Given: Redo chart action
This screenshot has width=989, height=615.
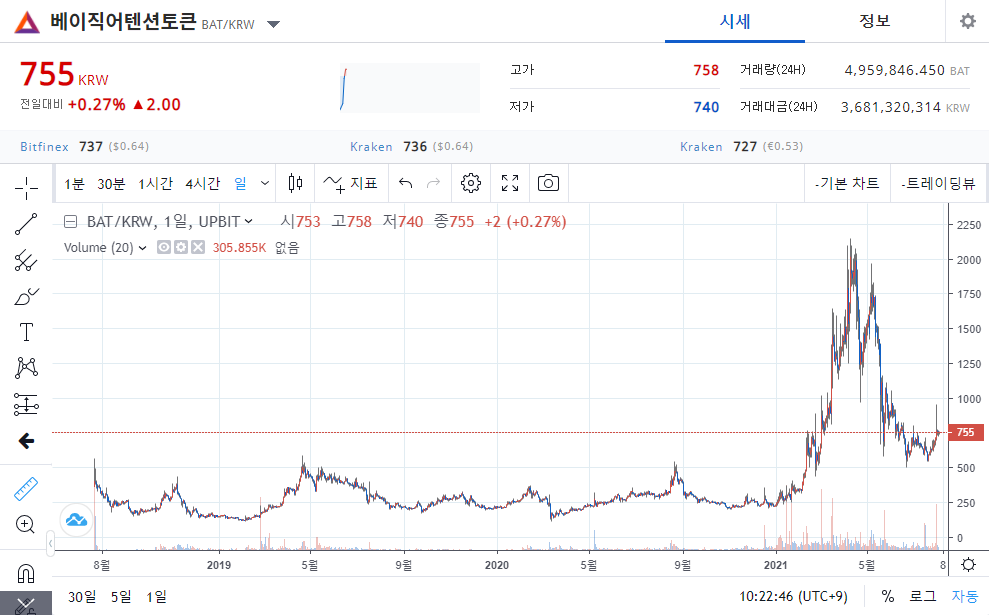Looking at the screenshot, I should coord(433,184).
